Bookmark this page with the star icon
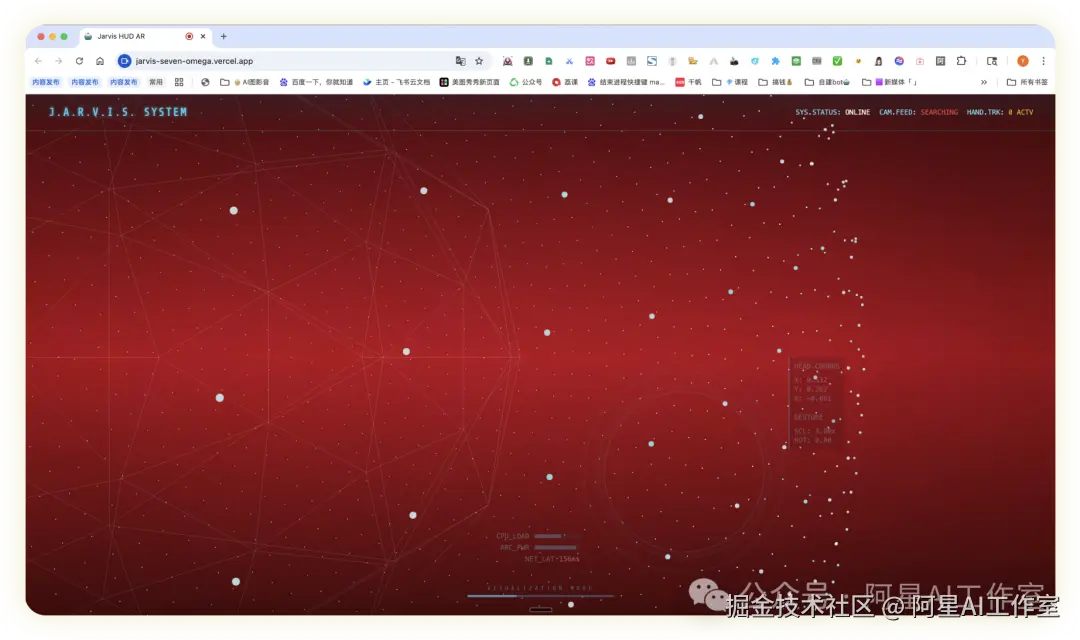Viewport: 1080px width, 640px height. coord(479,61)
